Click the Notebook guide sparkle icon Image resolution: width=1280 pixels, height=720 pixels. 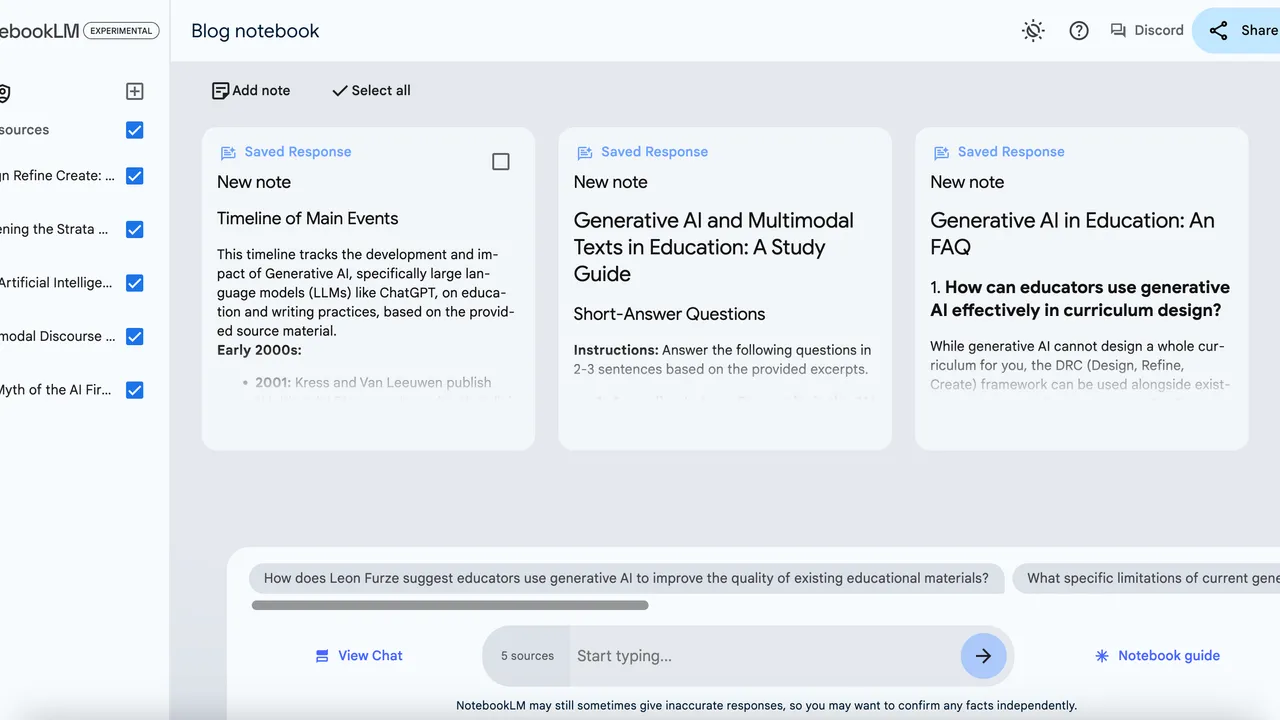point(1102,656)
